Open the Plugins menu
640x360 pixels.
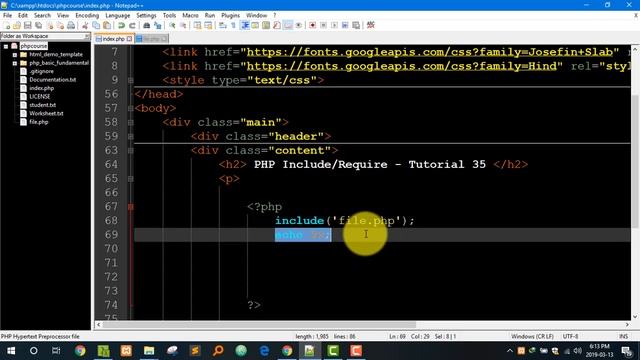coord(230,15)
